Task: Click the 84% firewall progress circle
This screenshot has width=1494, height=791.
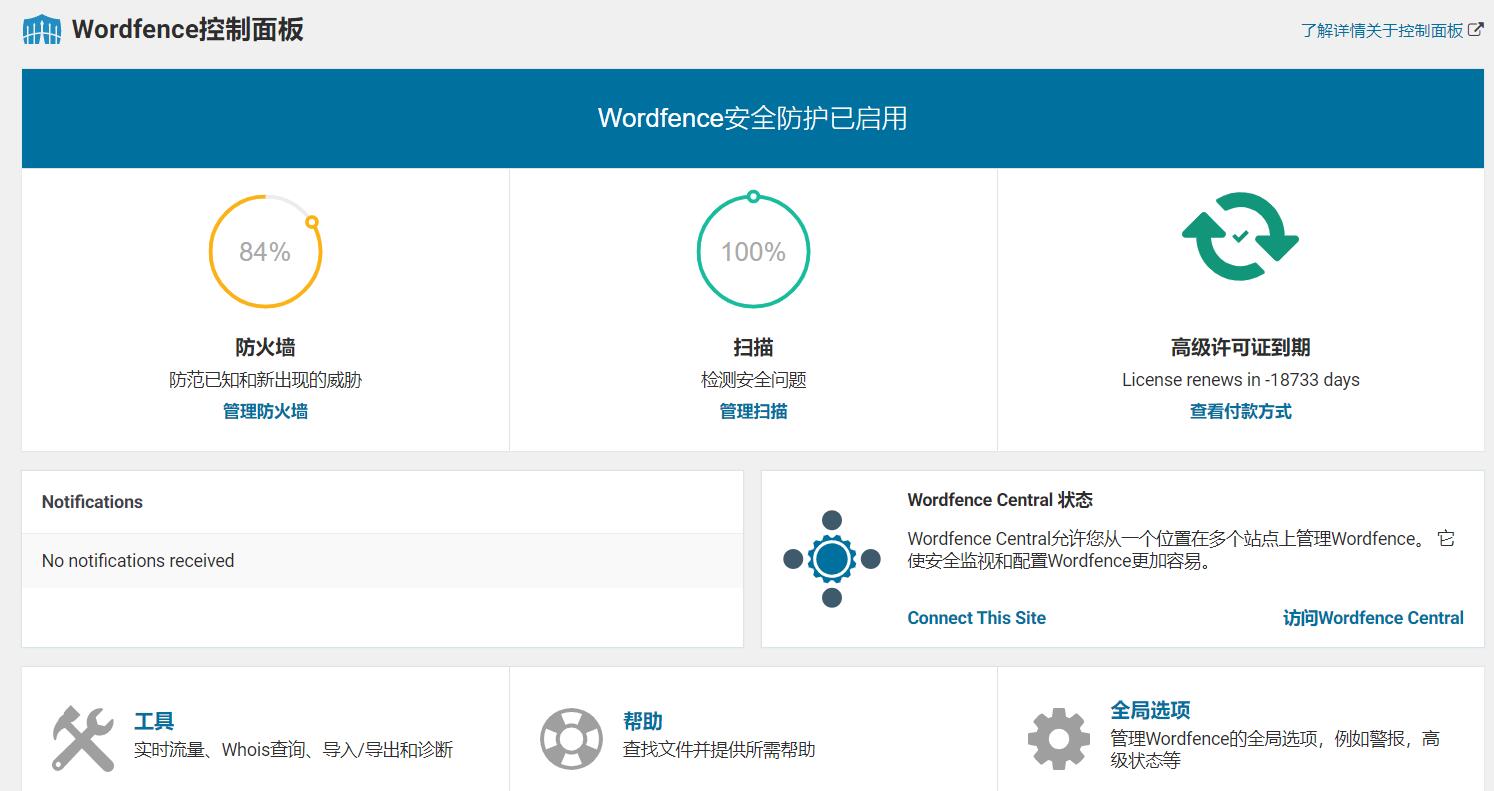Action: click(x=265, y=251)
